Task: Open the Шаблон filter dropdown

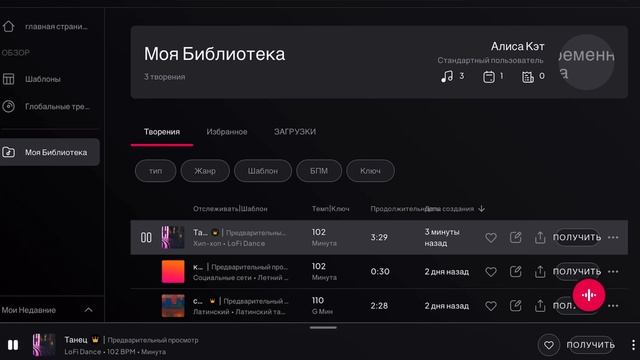Action: [263, 171]
